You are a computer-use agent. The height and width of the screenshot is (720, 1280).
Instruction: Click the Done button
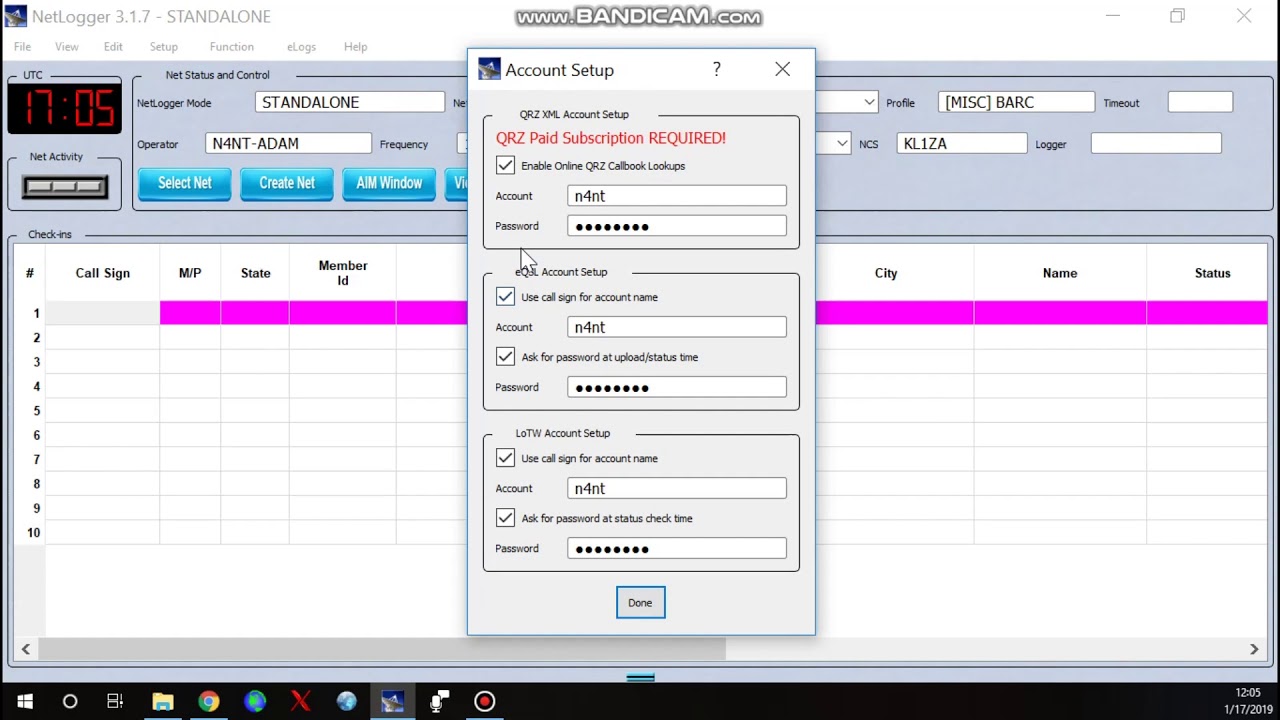[x=640, y=603]
